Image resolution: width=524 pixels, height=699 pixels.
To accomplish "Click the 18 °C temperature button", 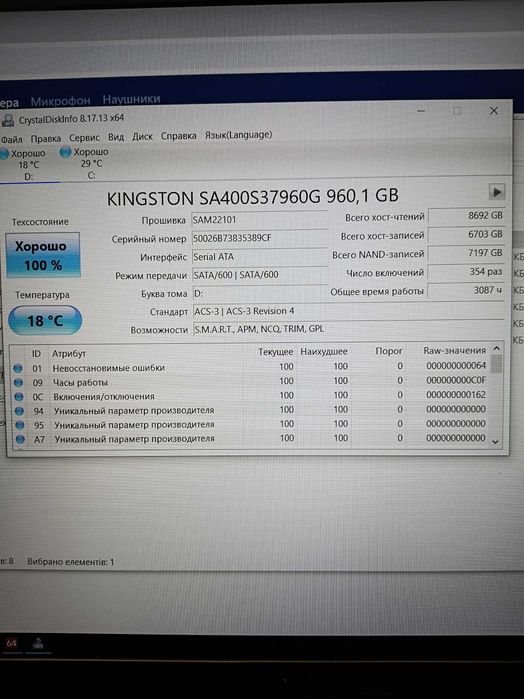I will pyautogui.click(x=45, y=321).
